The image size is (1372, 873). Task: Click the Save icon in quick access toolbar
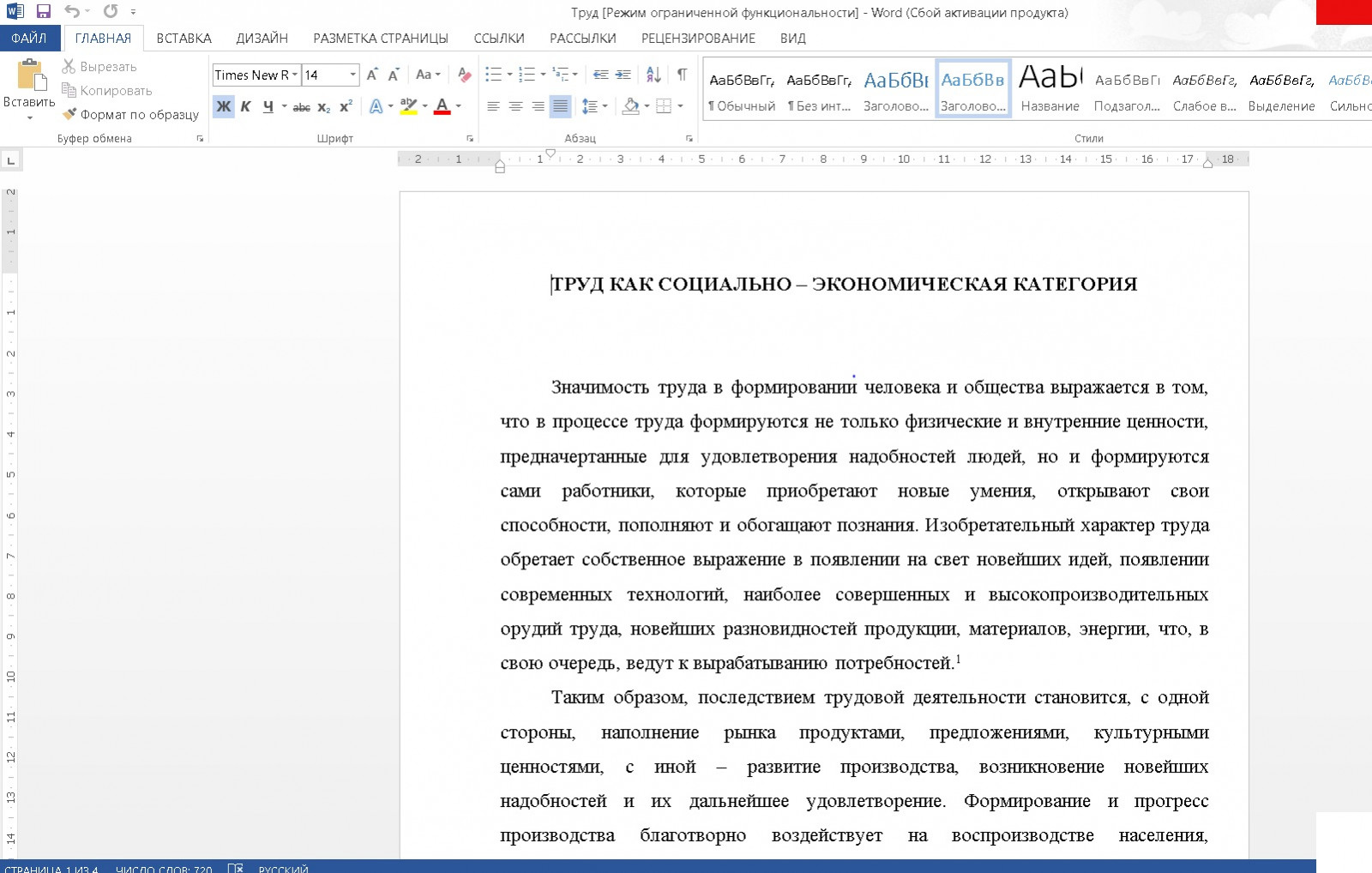43,12
